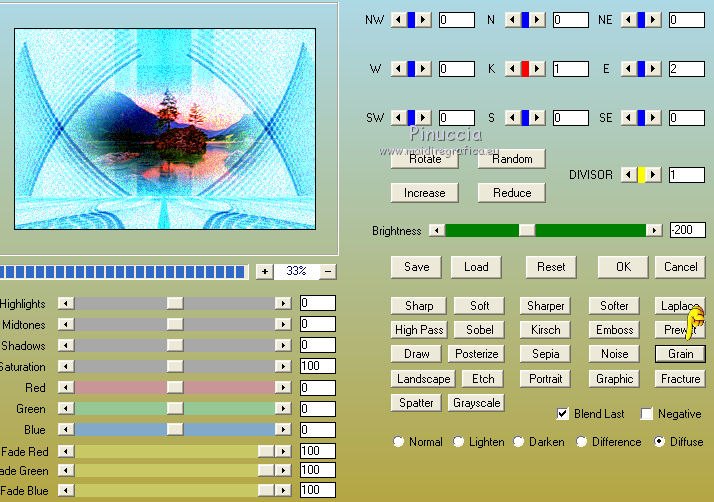Click the NE left arrow stepper
Screen dimensions: 714x502
click(629, 20)
